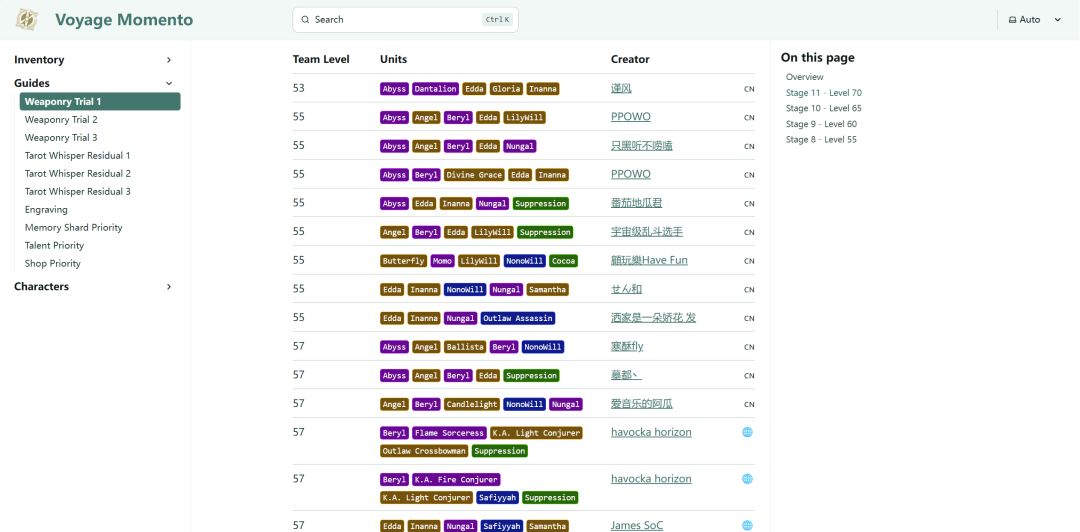Expand the Inventory sidebar section
1080x532 pixels.
(x=169, y=60)
